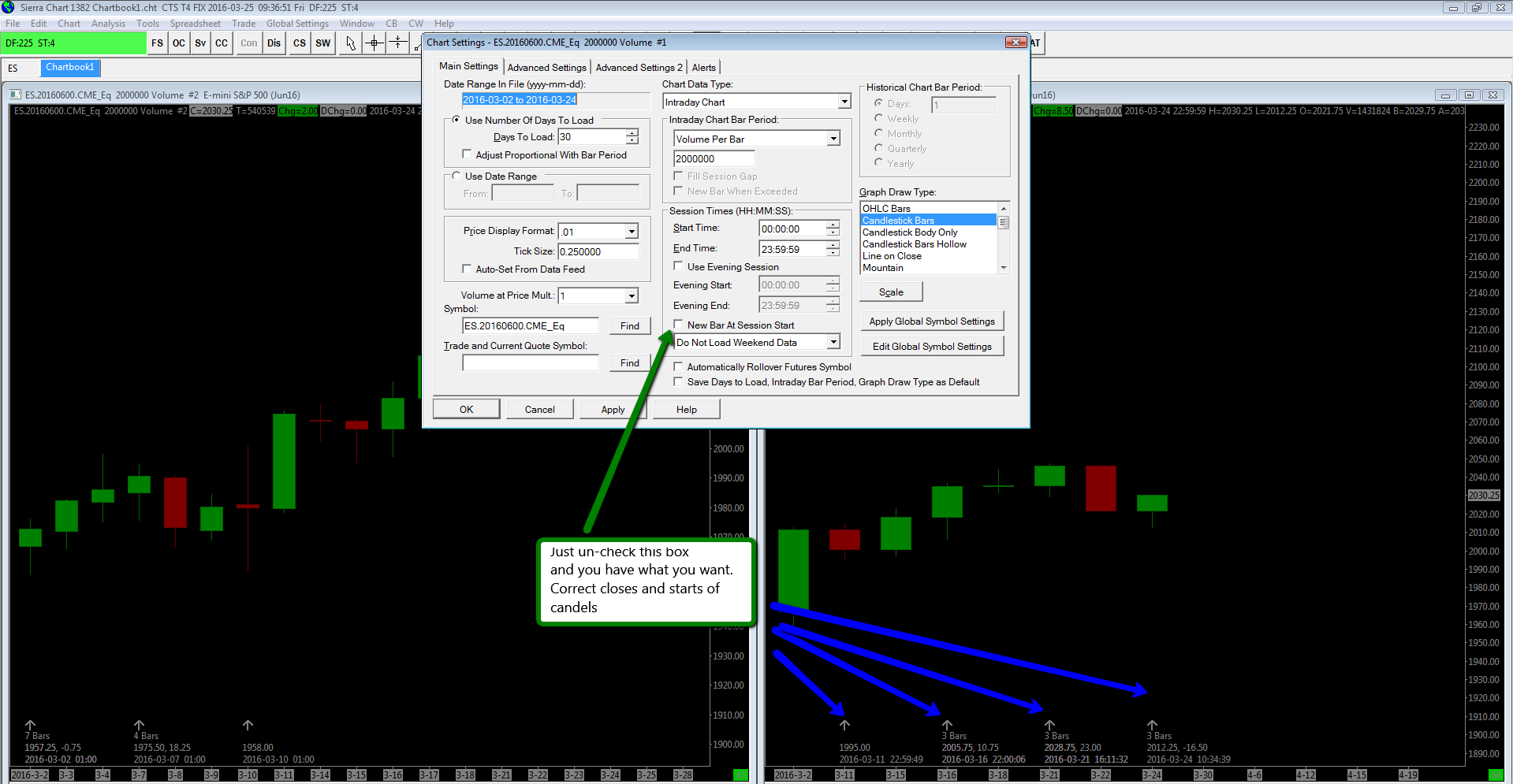
Task: Select the crosshair chart values tool
Action: pos(375,43)
